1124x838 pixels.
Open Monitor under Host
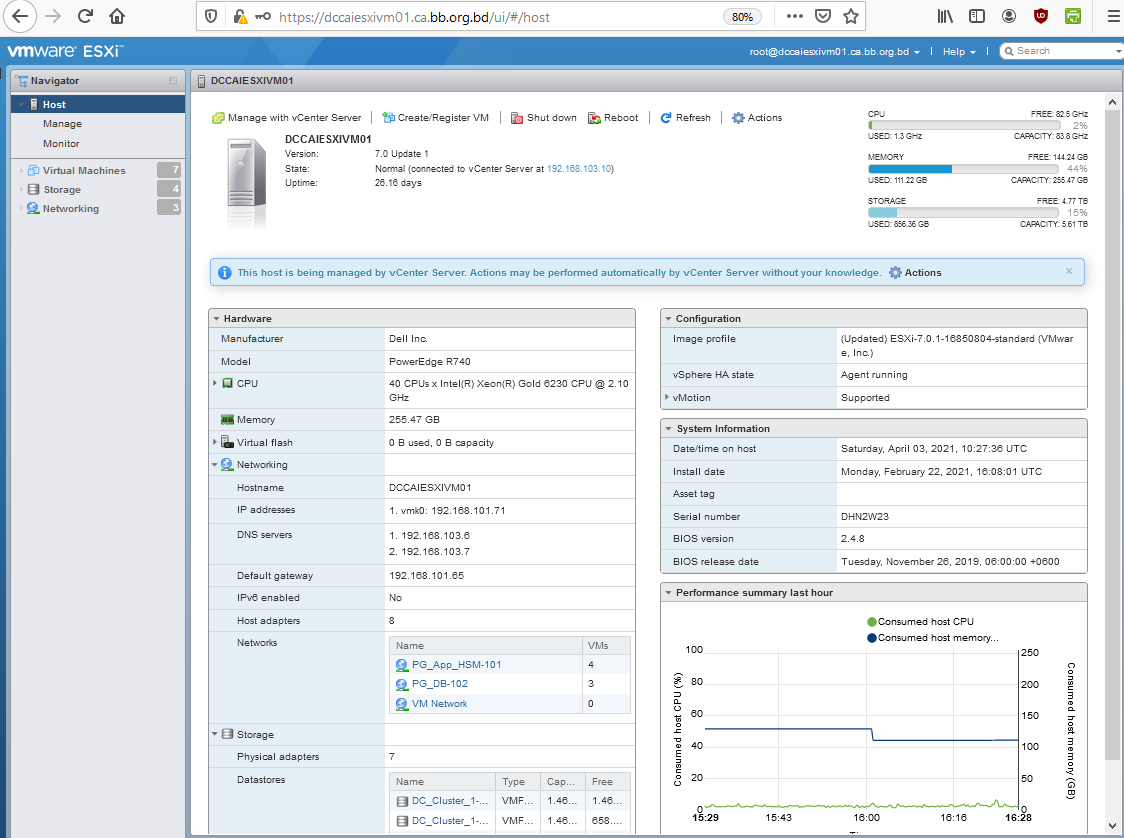[x=61, y=143]
